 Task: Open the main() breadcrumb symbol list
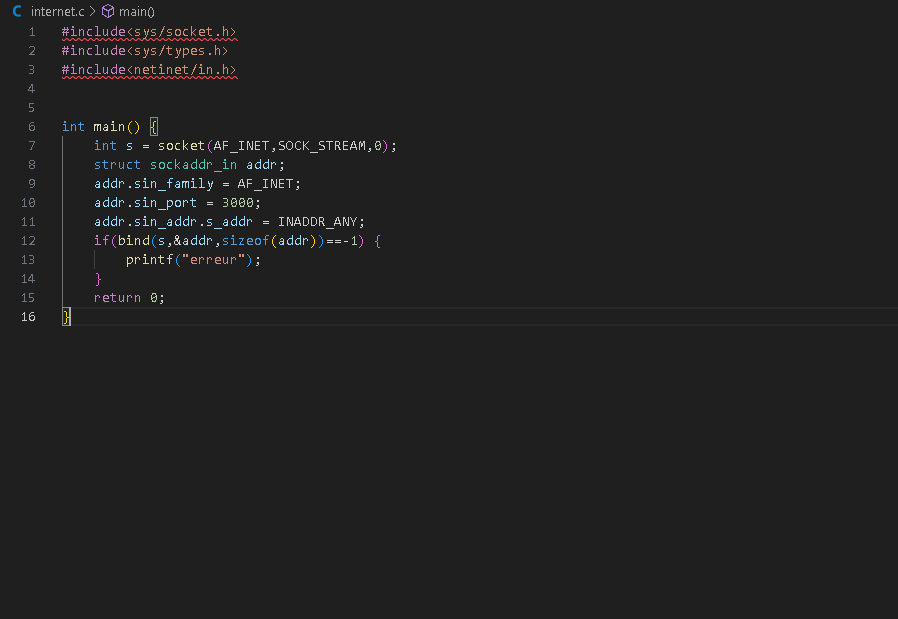[x=136, y=12]
